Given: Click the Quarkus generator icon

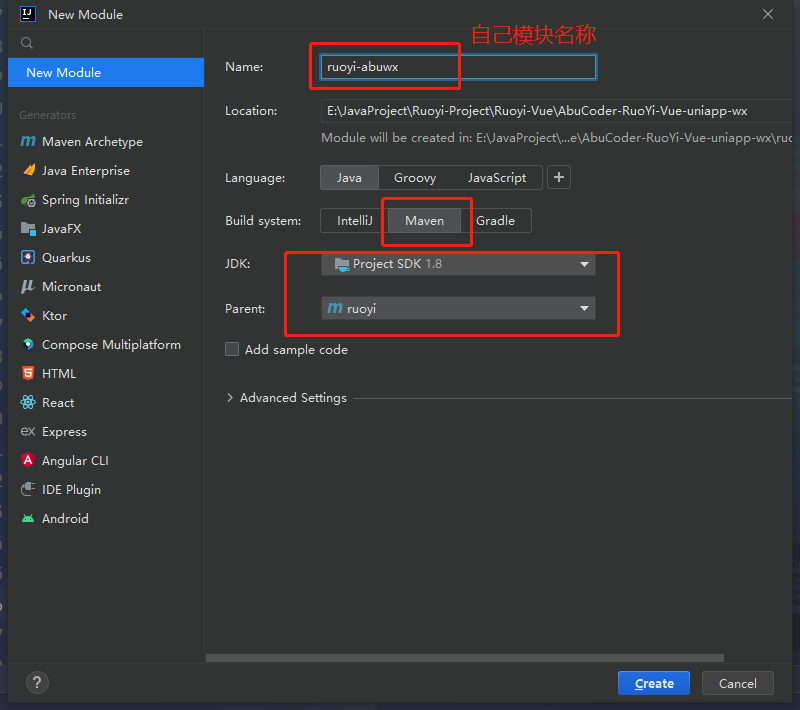Looking at the screenshot, I should click(x=28, y=258).
